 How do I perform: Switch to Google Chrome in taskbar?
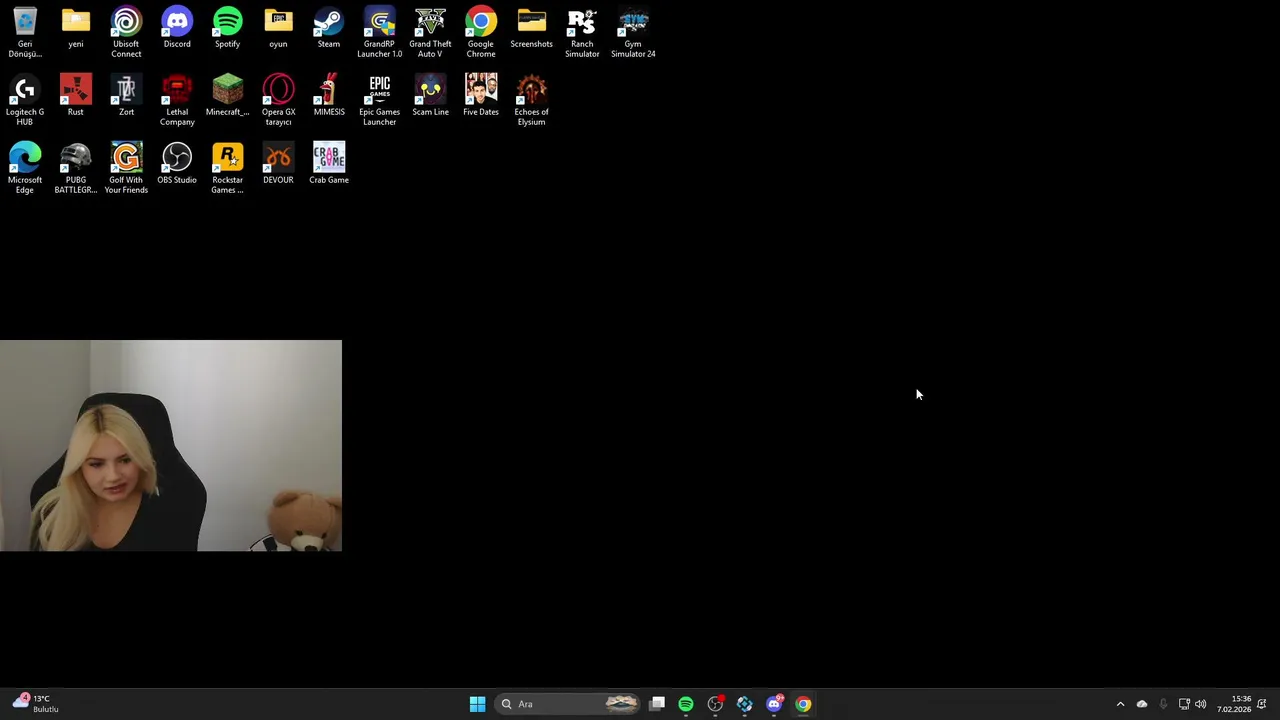(803, 704)
